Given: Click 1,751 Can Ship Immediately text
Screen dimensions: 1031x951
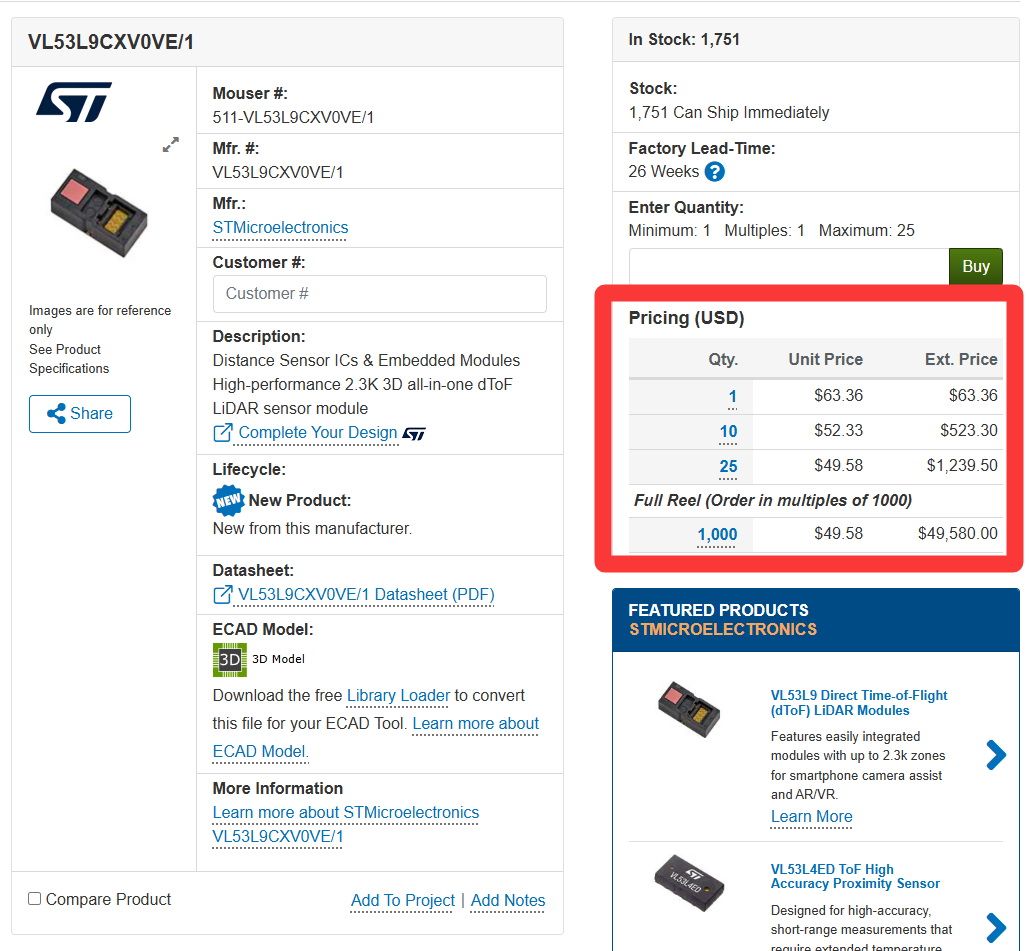Looking at the screenshot, I should pos(729,112).
